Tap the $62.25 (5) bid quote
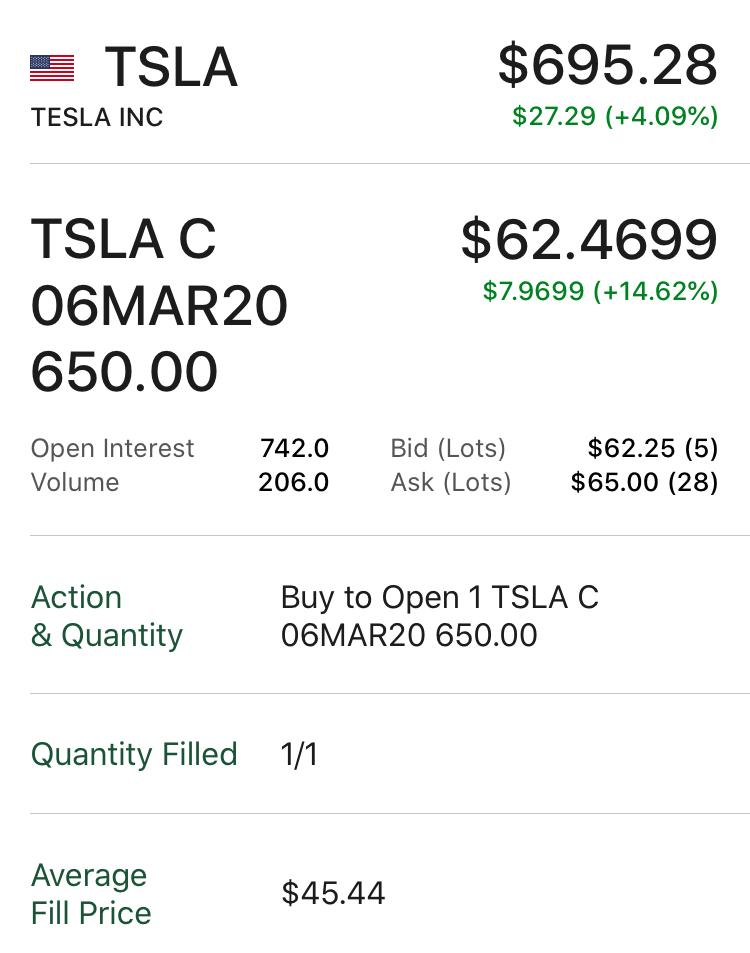The height and width of the screenshot is (953, 750). 653,448
